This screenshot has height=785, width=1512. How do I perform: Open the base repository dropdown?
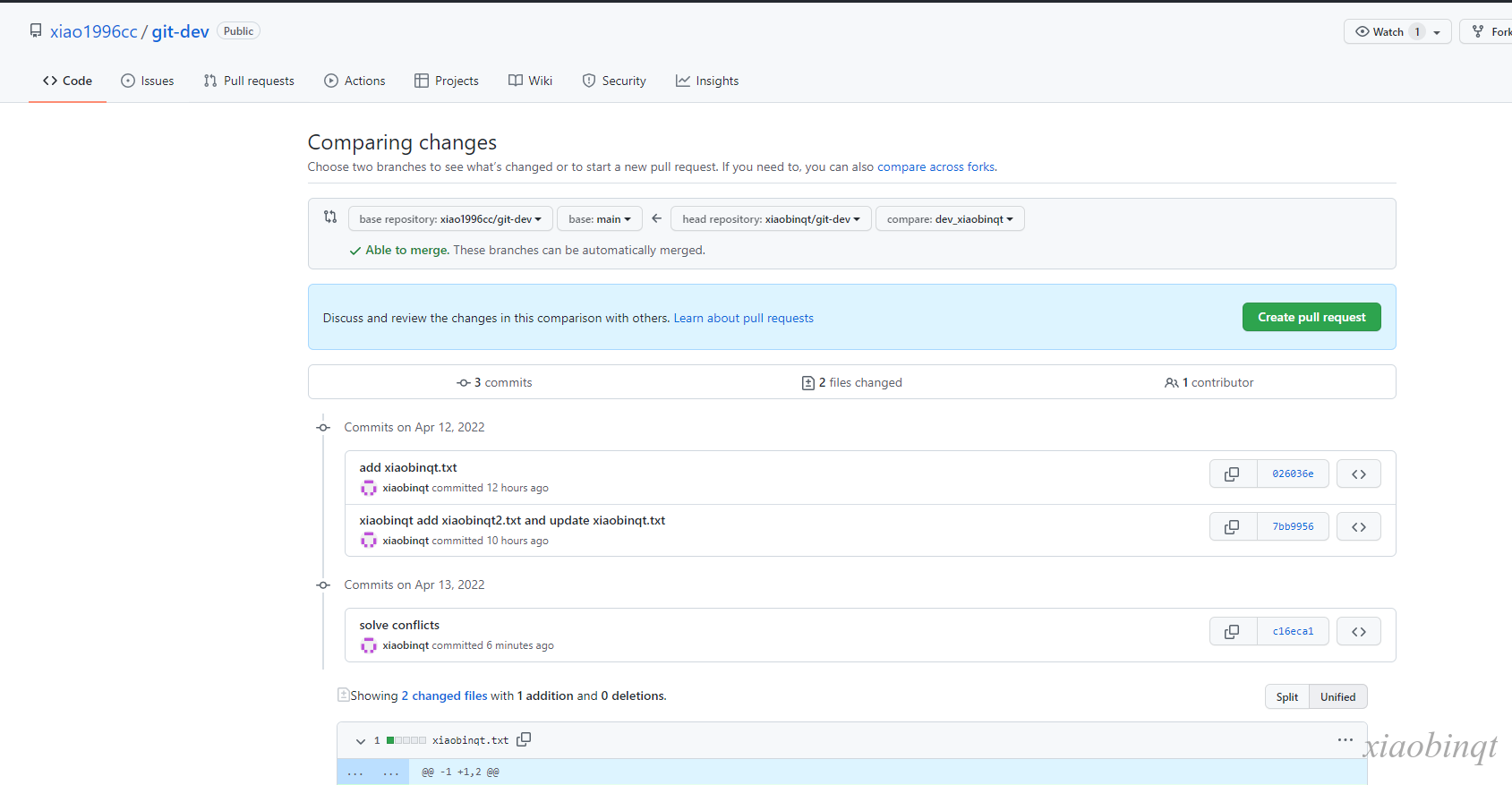pyautogui.click(x=450, y=219)
